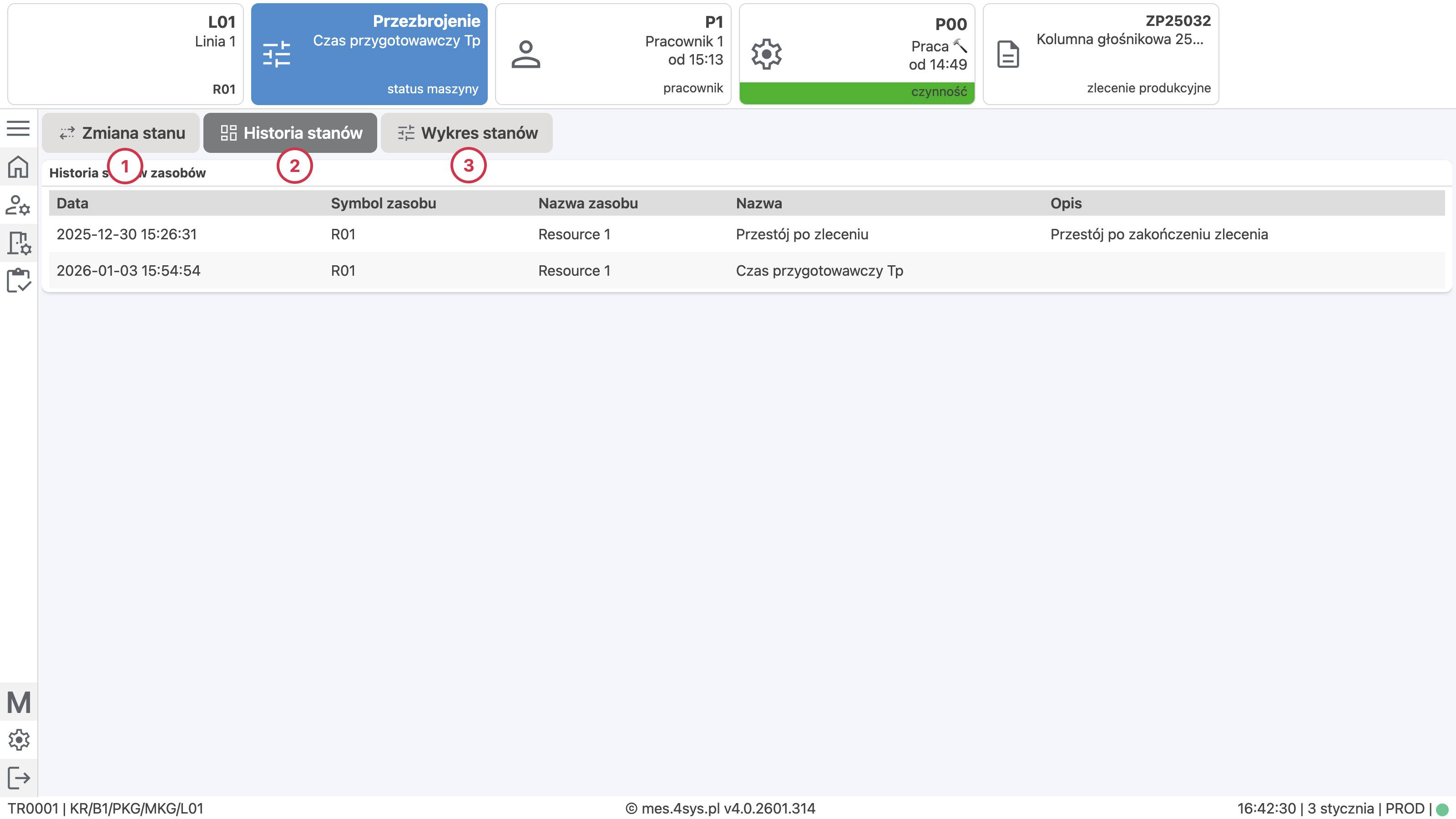Open L01 Linia 1 resource card
The width and height of the screenshot is (1456, 819).
coord(126,54)
